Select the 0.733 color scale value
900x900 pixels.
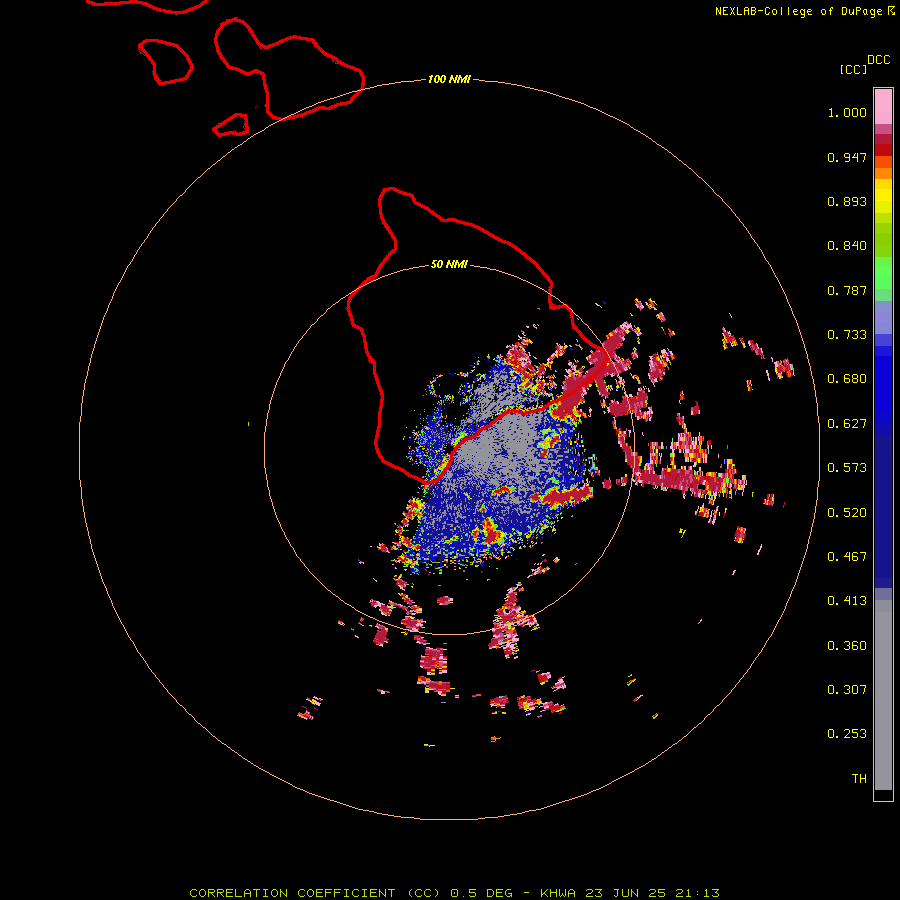coord(847,335)
